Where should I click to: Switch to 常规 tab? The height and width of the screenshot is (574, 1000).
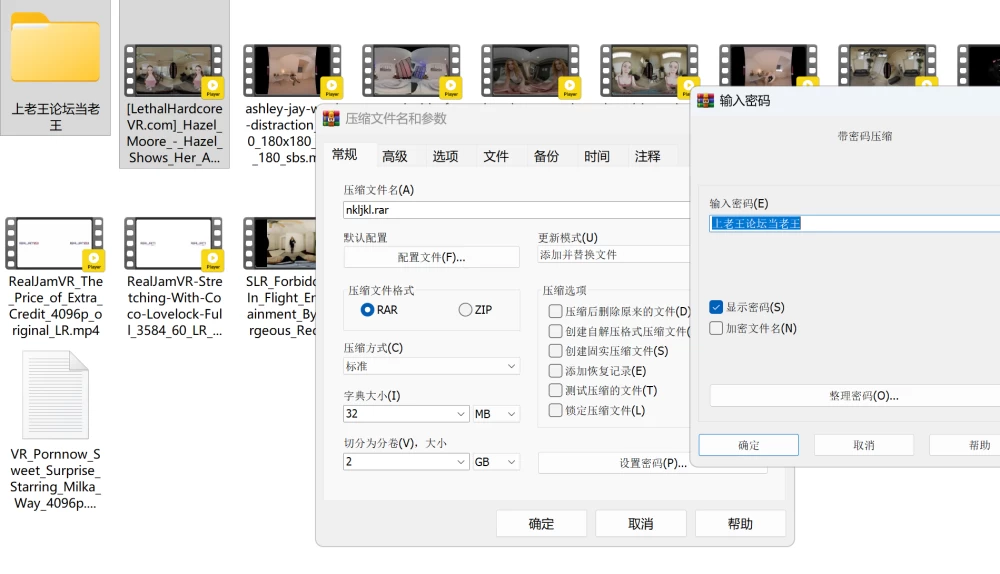click(x=344, y=155)
